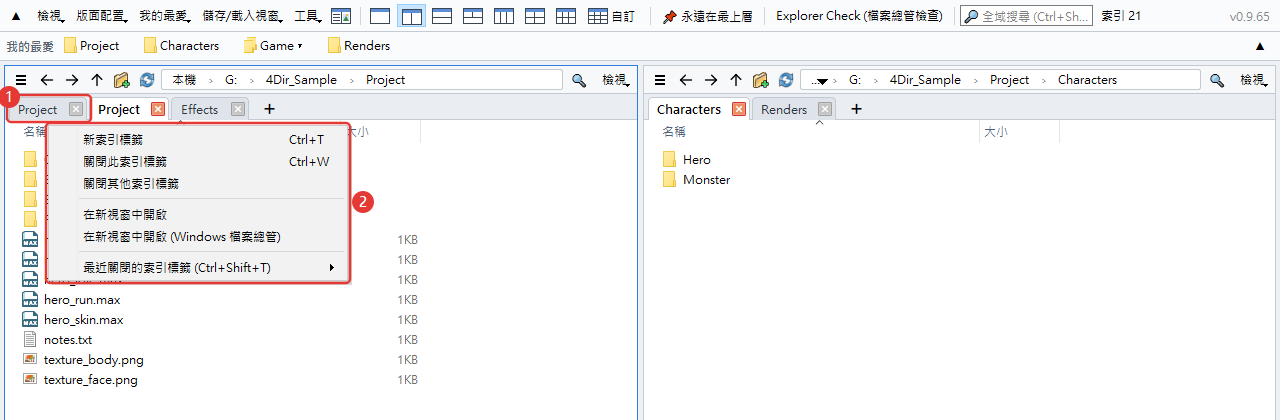Screen dimensions: 1280x420
Task: Go up one folder in left pane
Action: (96, 80)
